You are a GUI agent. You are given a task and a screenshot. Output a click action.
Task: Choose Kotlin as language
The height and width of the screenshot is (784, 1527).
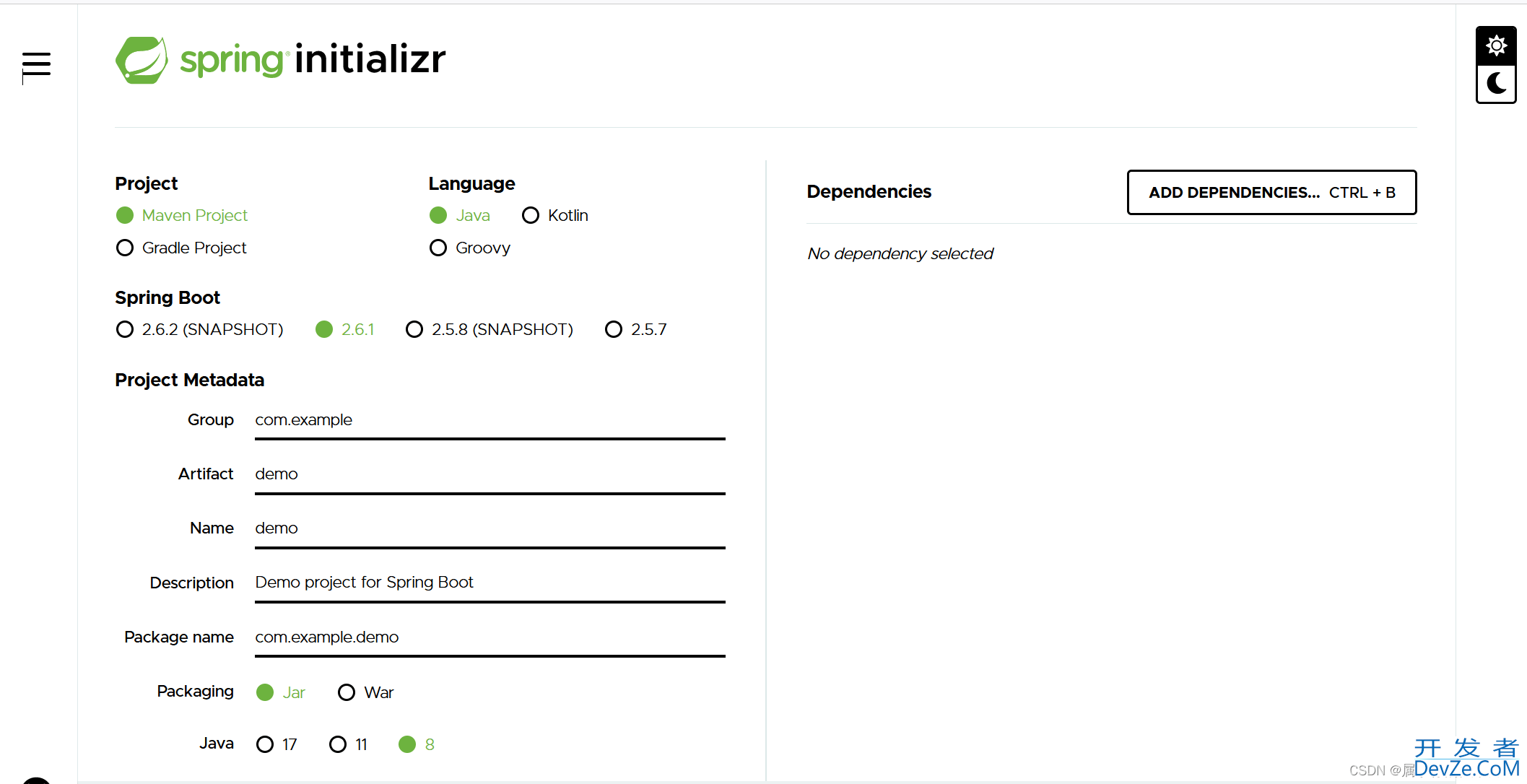click(x=554, y=215)
